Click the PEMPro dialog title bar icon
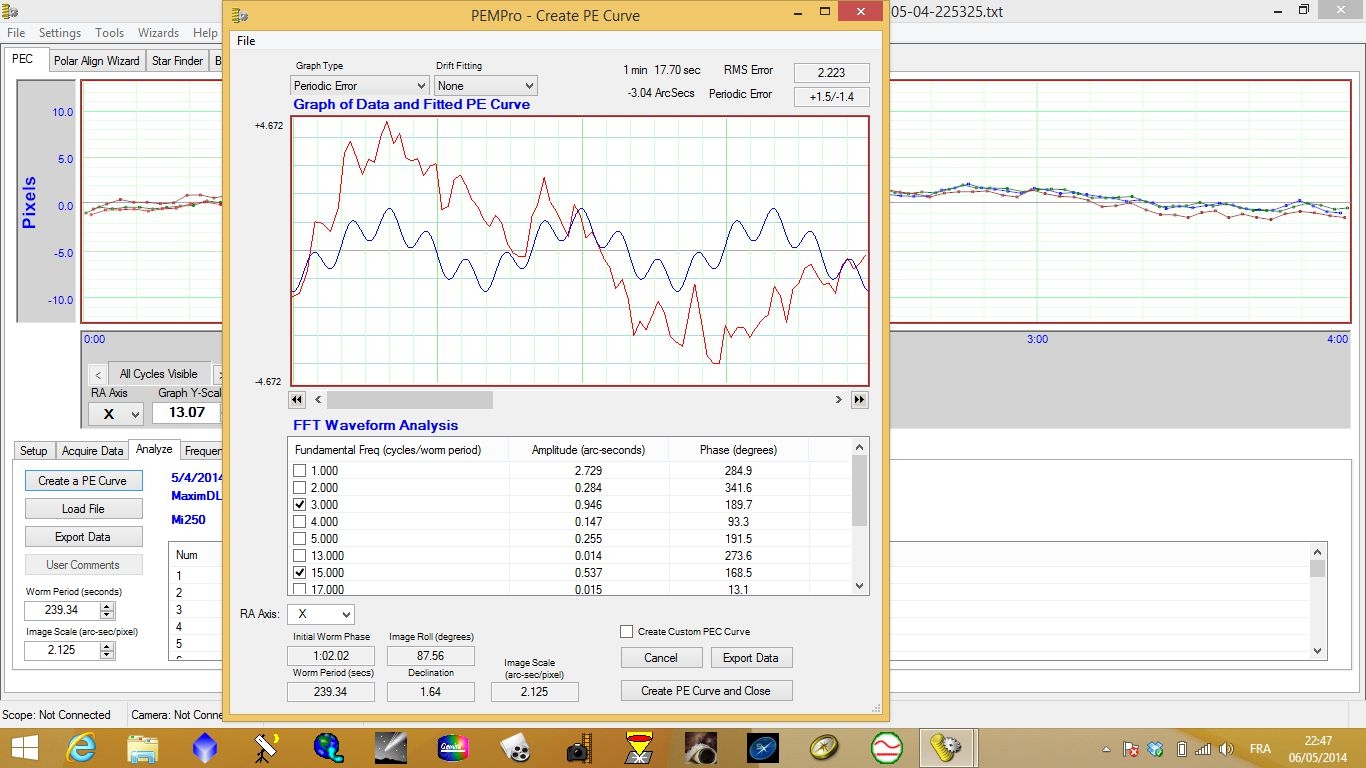This screenshot has width=1366, height=768. [x=240, y=16]
